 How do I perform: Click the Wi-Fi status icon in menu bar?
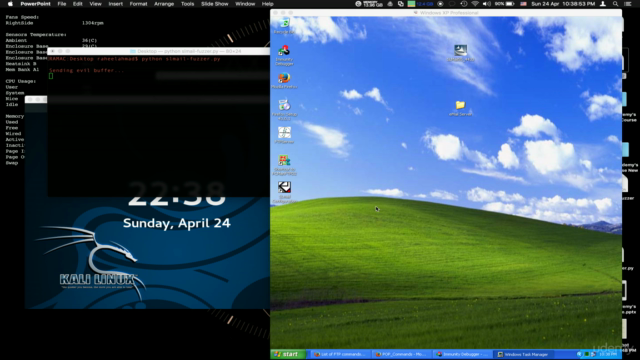pyautogui.click(x=475, y=4)
